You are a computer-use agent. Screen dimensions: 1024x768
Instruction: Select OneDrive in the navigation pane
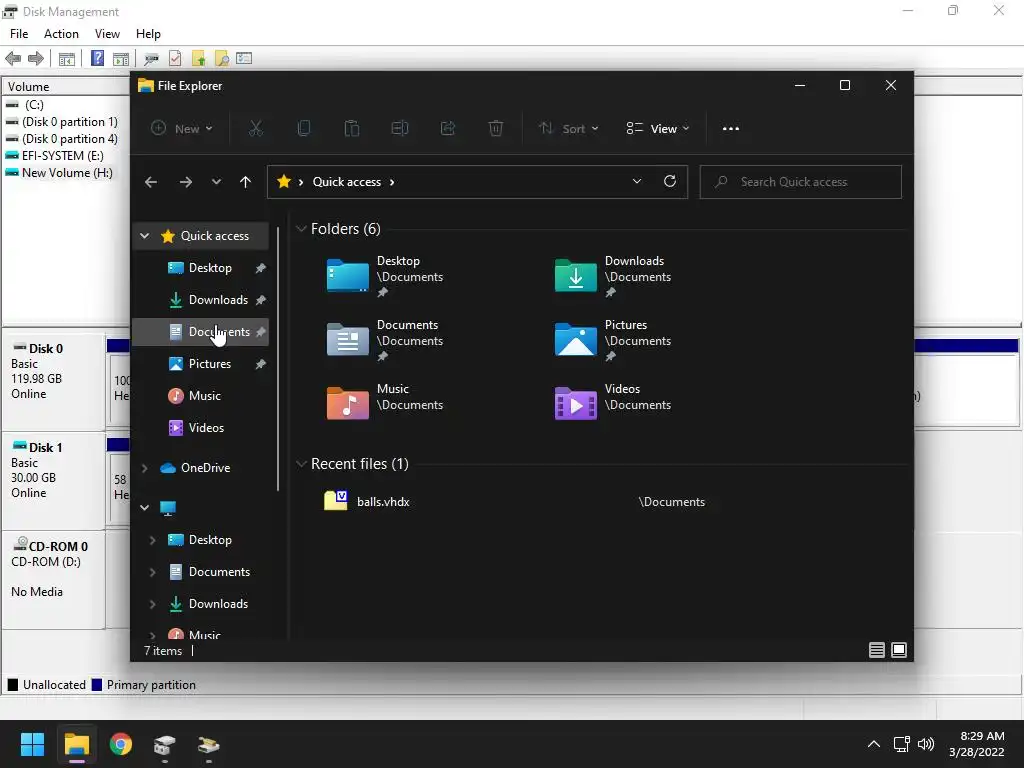point(200,468)
